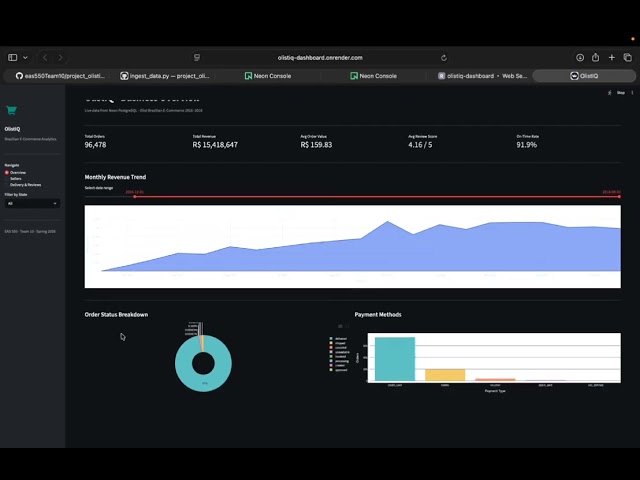
Task: Toggle the shipped legend entry
Action: point(338,343)
